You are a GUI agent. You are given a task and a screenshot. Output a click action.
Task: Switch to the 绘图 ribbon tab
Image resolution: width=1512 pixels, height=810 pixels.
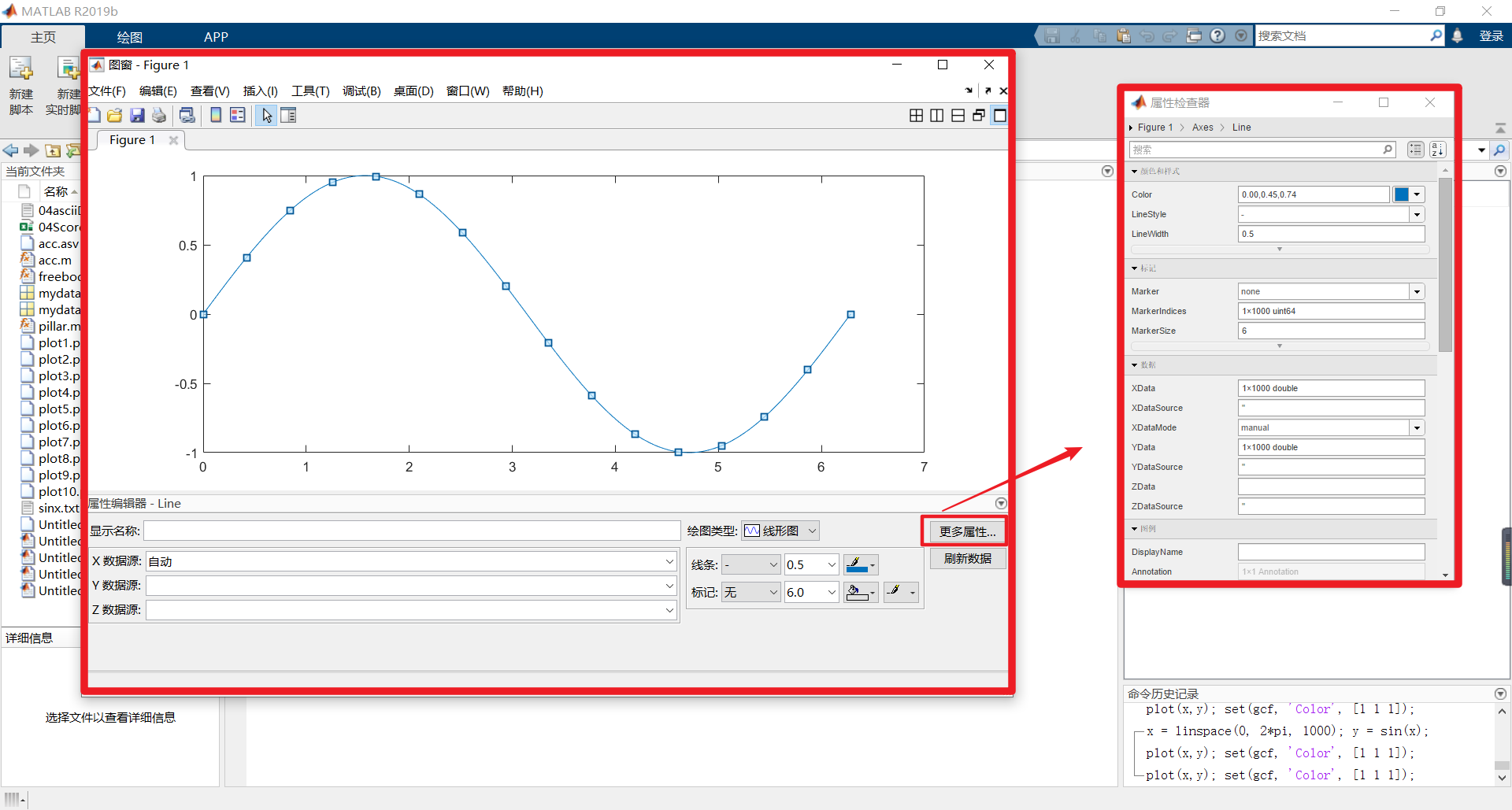pos(129,36)
